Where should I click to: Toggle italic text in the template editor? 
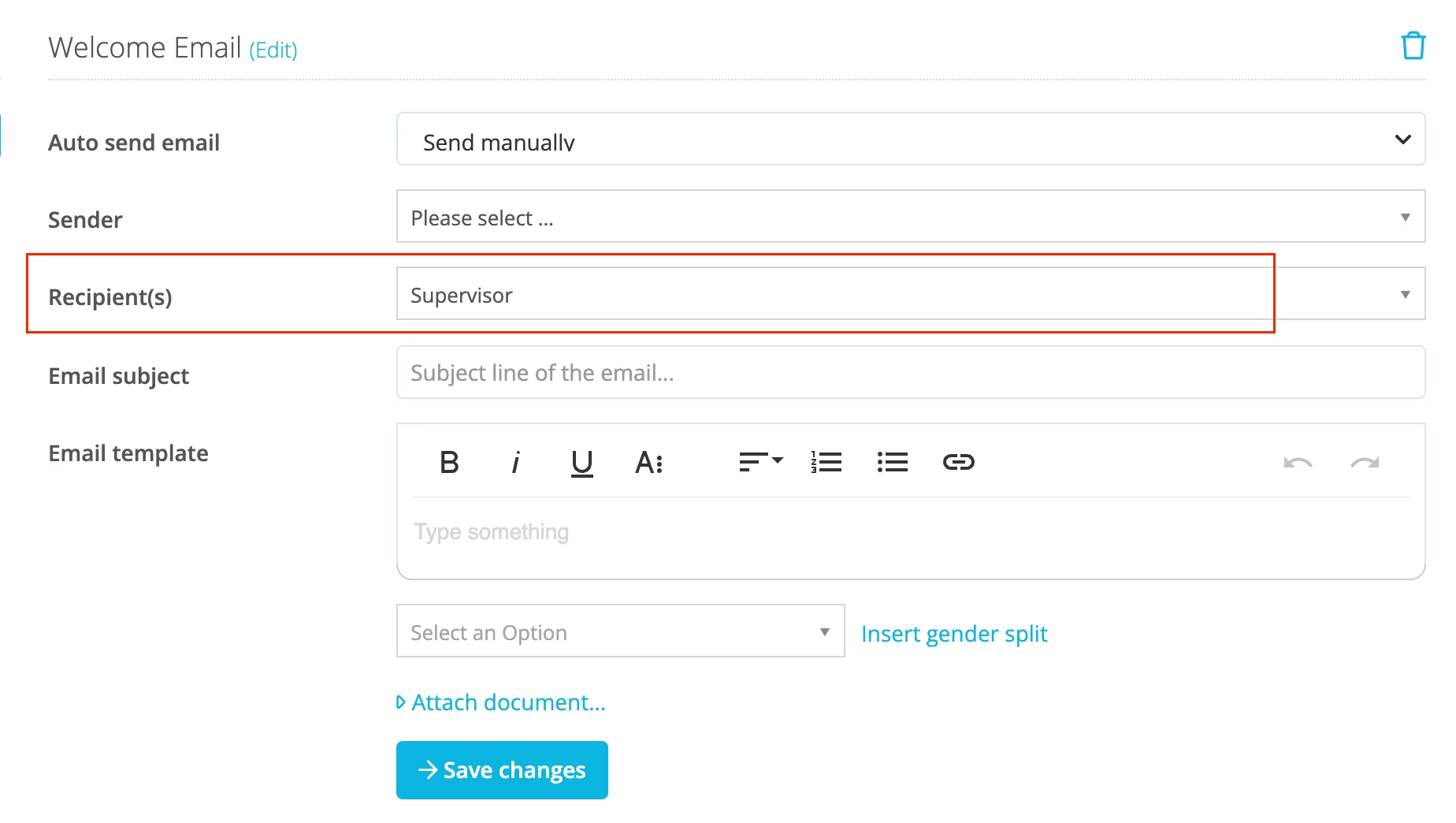tap(515, 462)
